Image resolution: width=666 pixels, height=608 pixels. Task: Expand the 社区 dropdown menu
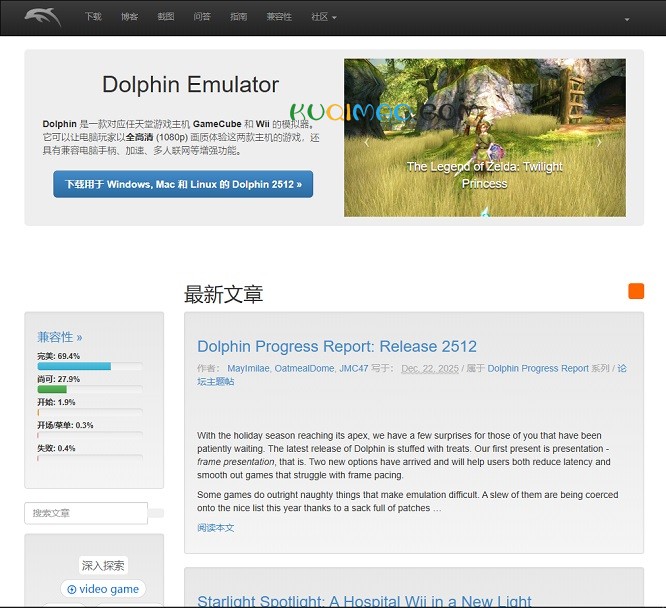(x=324, y=17)
